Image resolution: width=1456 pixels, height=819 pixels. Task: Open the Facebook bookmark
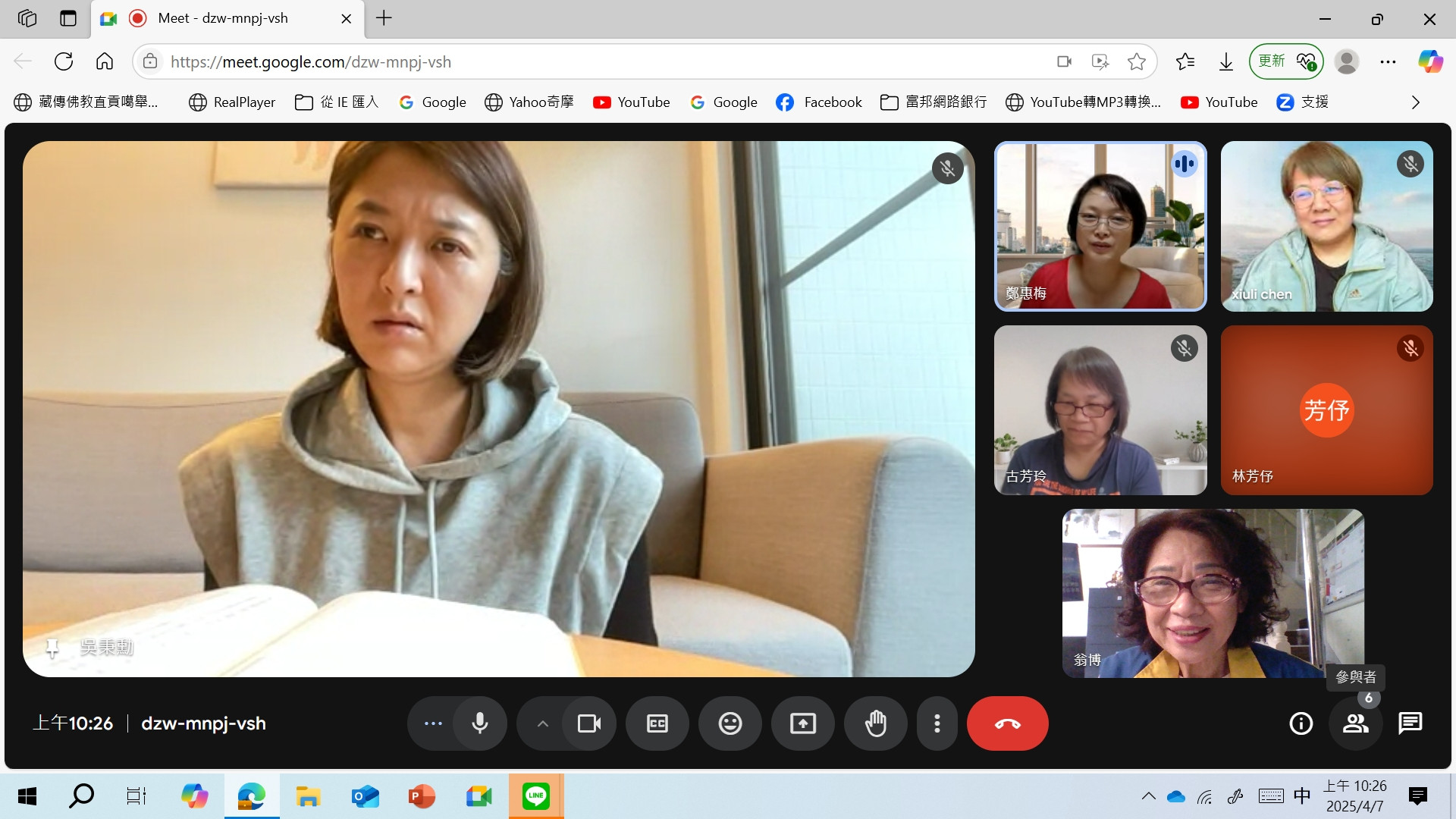pyautogui.click(x=819, y=102)
